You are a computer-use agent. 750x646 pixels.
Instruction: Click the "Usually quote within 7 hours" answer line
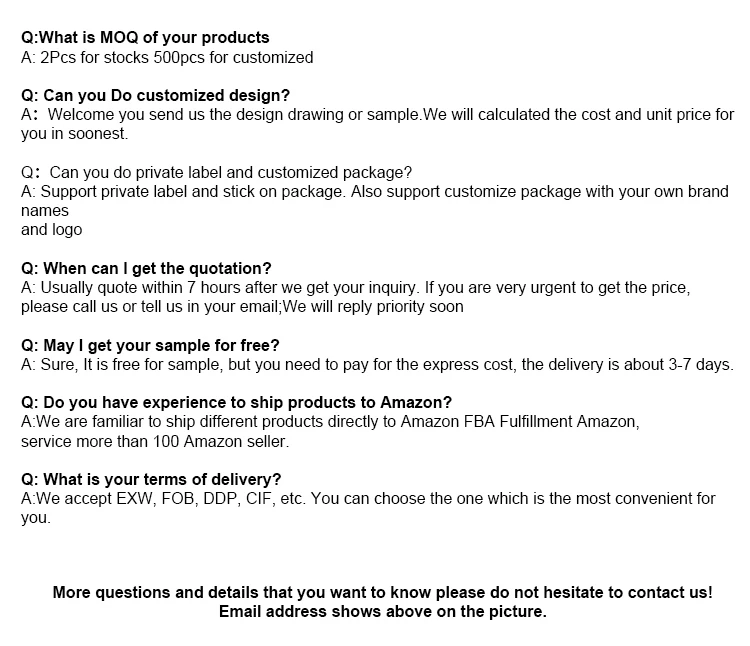point(355,287)
